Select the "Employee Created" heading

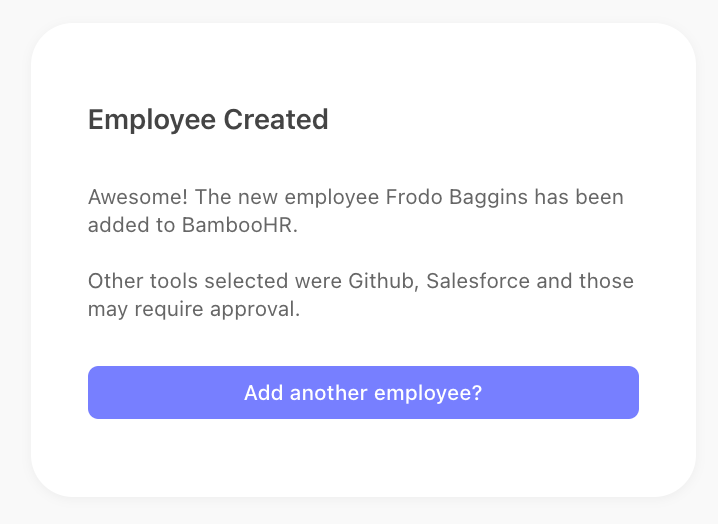click(208, 120)
